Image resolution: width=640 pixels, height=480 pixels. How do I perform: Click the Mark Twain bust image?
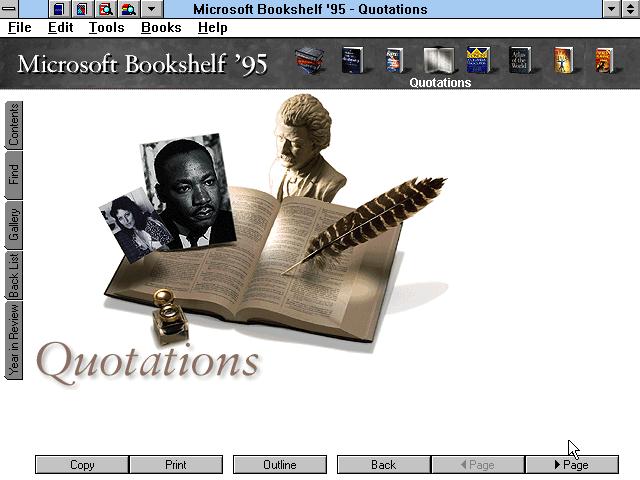(308, 147)
